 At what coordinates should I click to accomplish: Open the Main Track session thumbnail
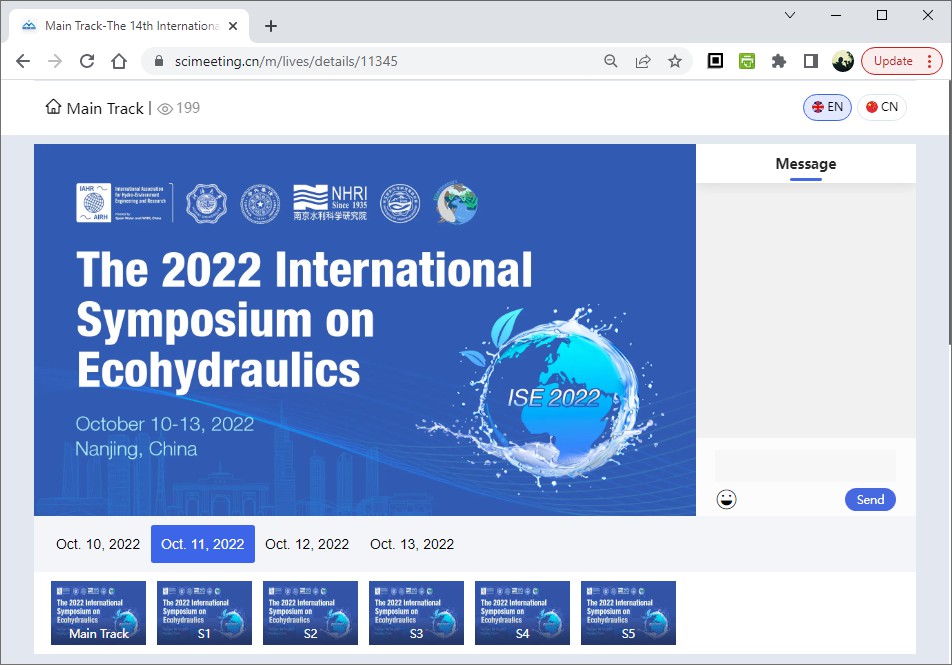[98, 613]
